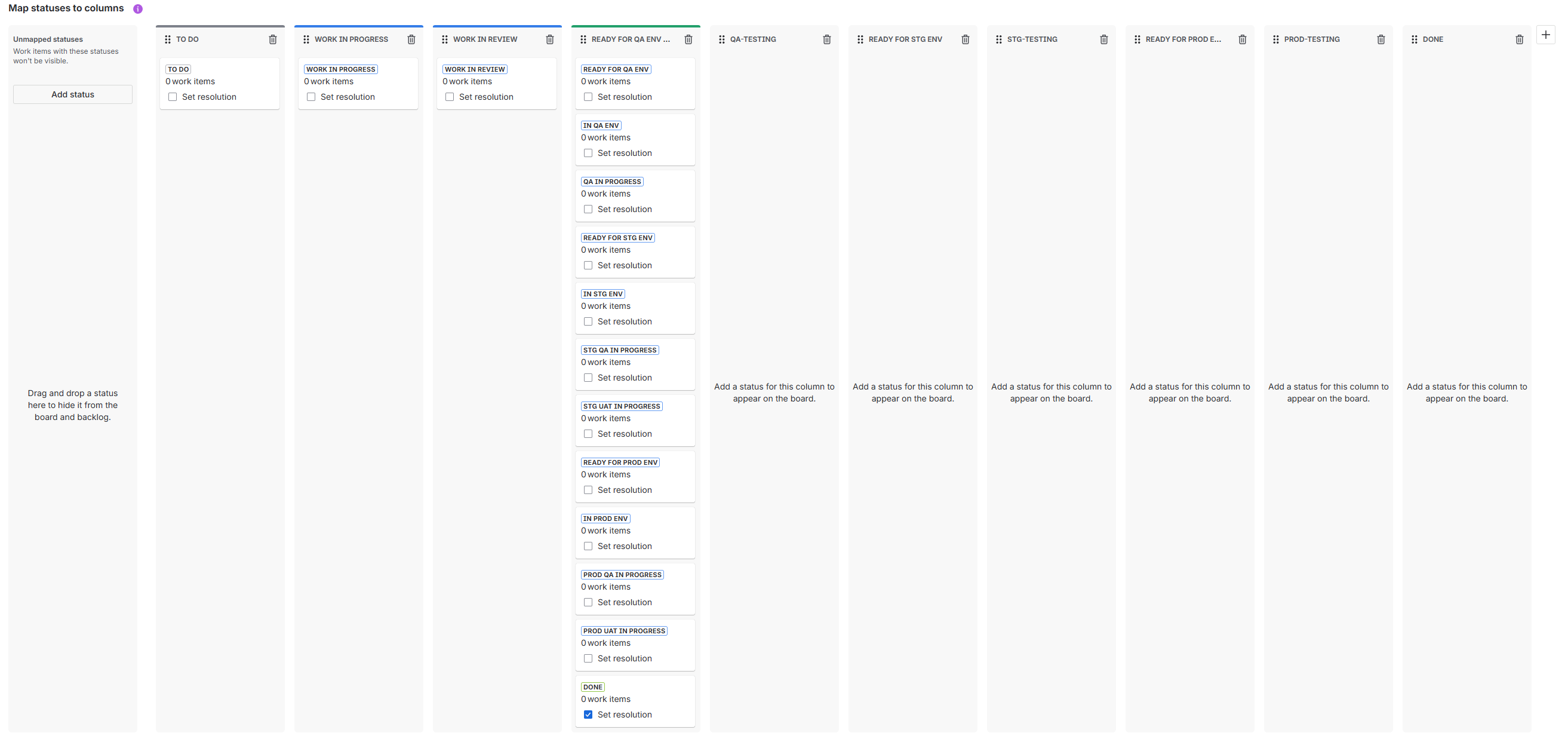Click the READY FOR PROD E... column title

(x=1183, y=39)
